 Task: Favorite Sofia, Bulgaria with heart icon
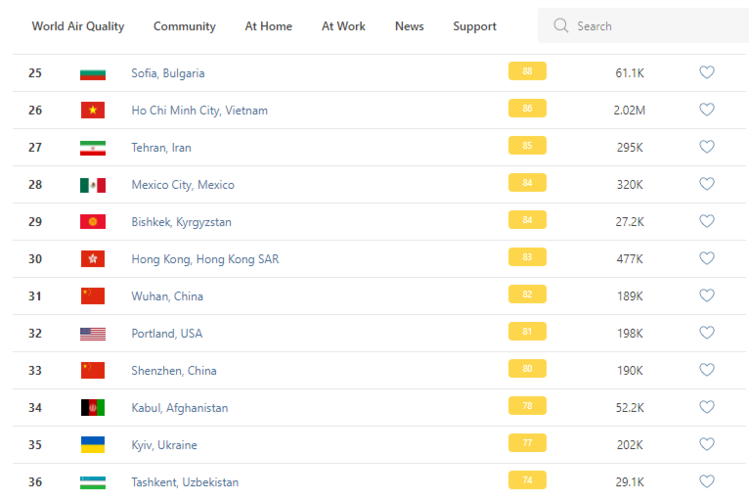707,73
